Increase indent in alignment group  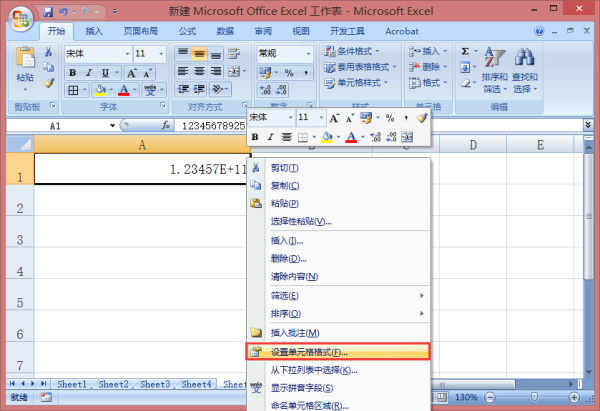[199, 89]
